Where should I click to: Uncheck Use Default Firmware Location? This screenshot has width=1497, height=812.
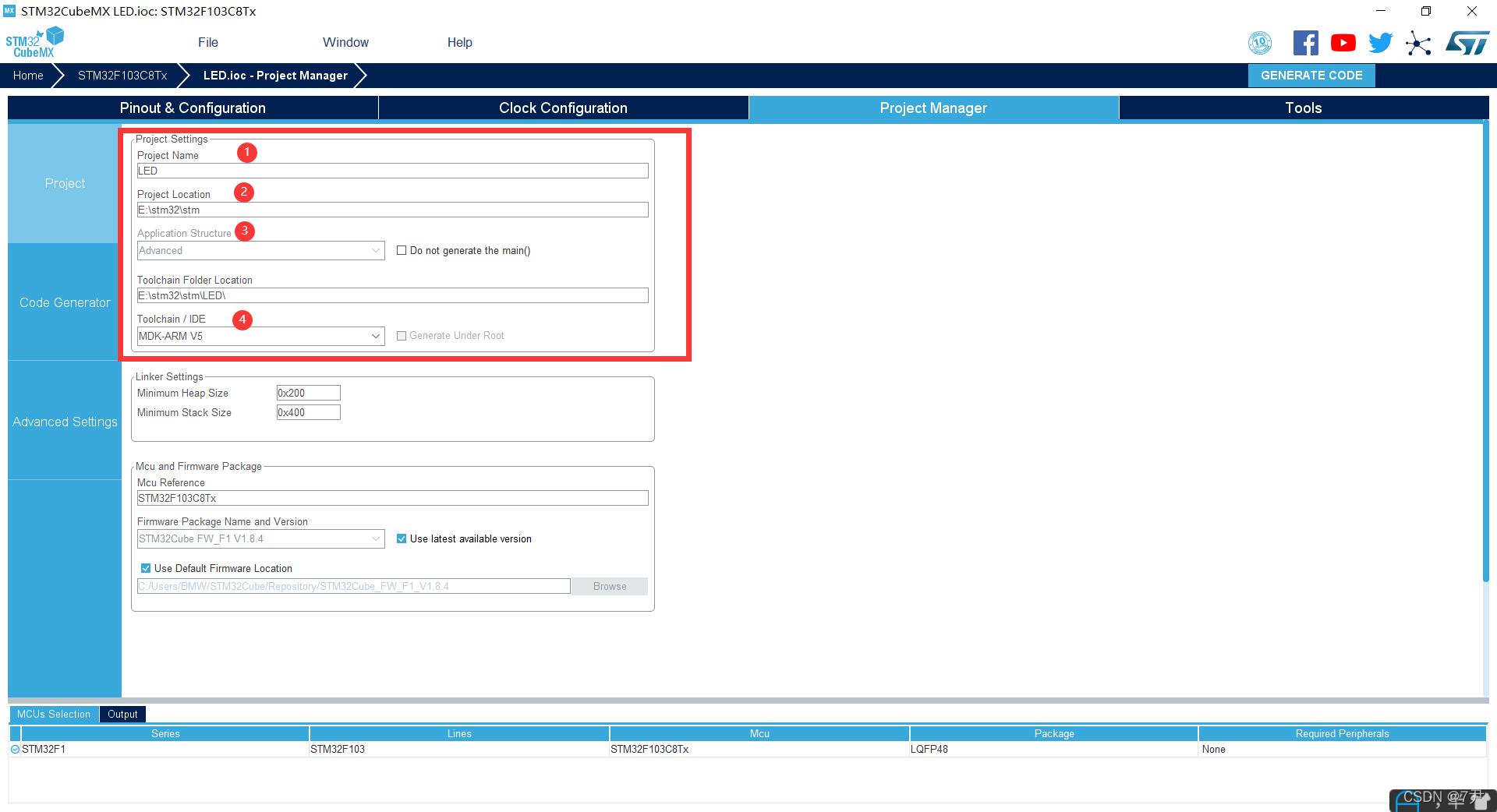(146, 568)
